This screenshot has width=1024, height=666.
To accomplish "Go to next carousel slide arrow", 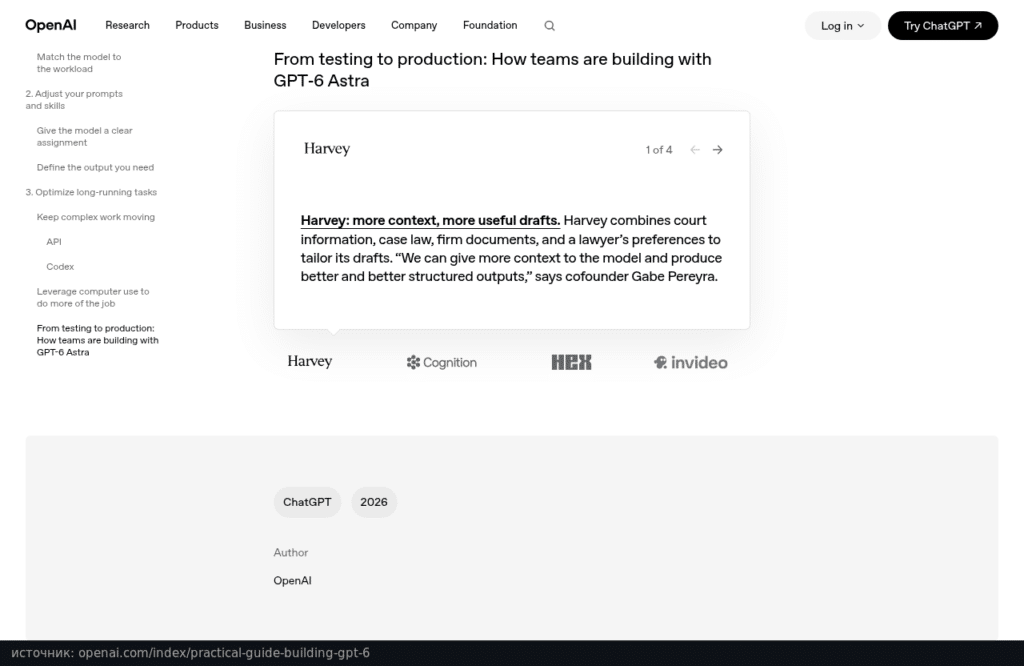I will point(718,150).
